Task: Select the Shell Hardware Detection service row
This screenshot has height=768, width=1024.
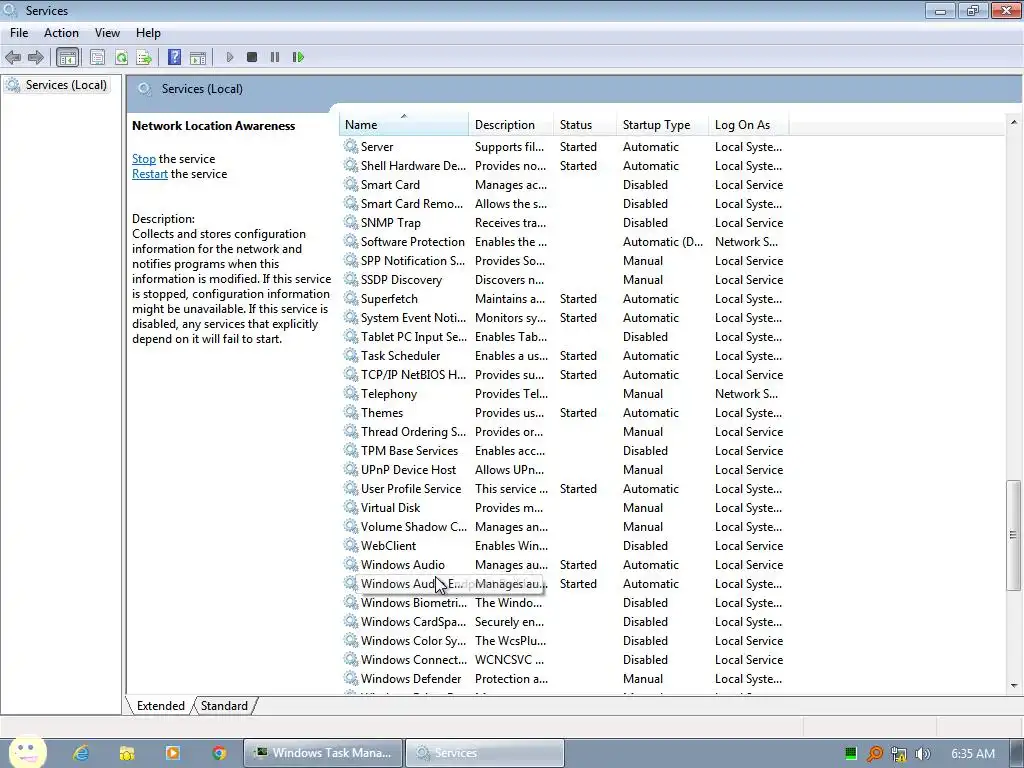Action: (x=564, y=166)
